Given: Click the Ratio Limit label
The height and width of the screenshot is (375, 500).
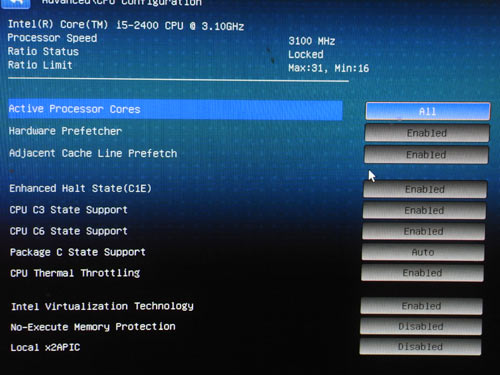Looking at the screenshot, I should (x=40, y=65).
